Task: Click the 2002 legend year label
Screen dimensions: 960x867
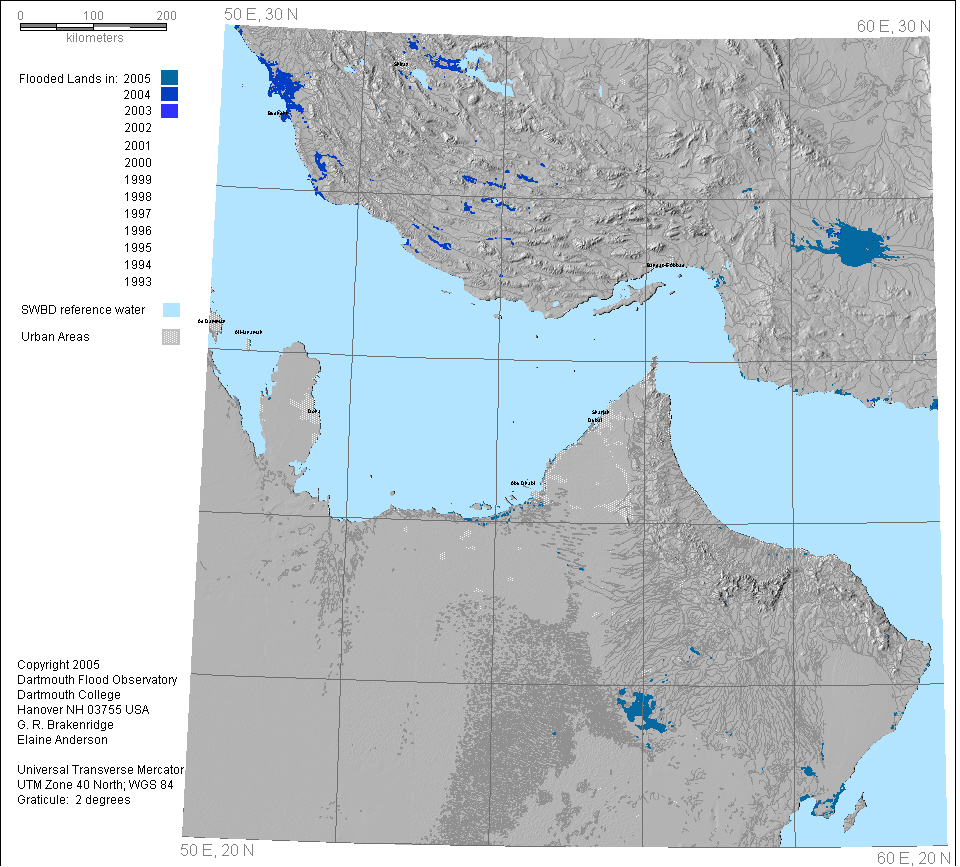Action: coord(138,128)
